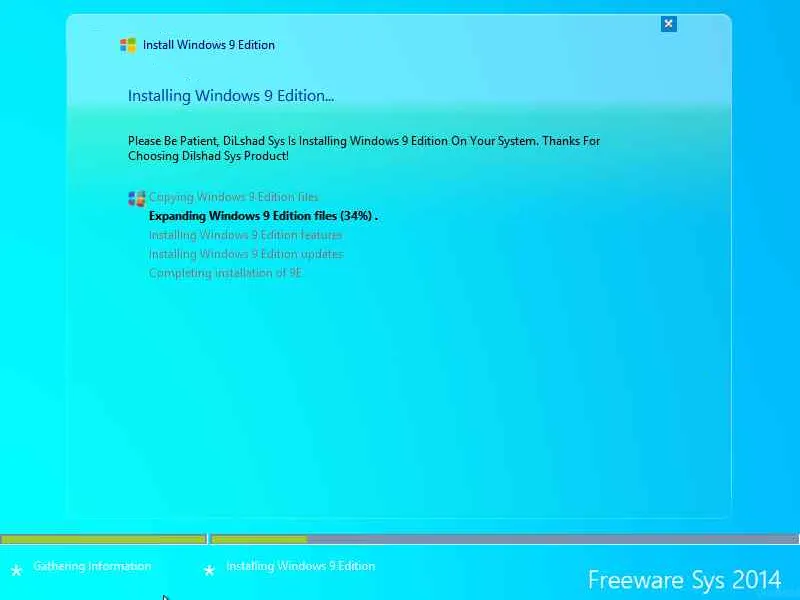This screenshot has height=600, width=800.
Task: Click the 'Installing Windows 9 Edition...' heading
Action: point(231,95)
